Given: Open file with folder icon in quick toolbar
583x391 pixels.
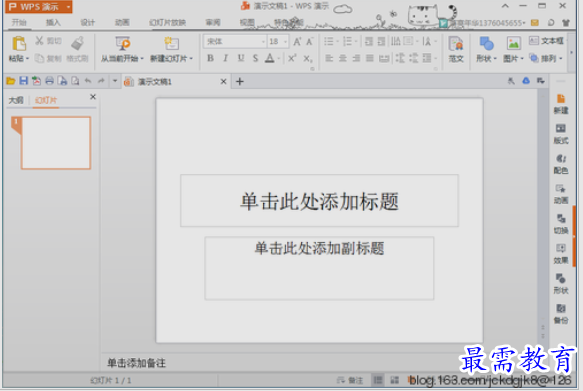Looking at the screenshot, I should click(10, 81).
